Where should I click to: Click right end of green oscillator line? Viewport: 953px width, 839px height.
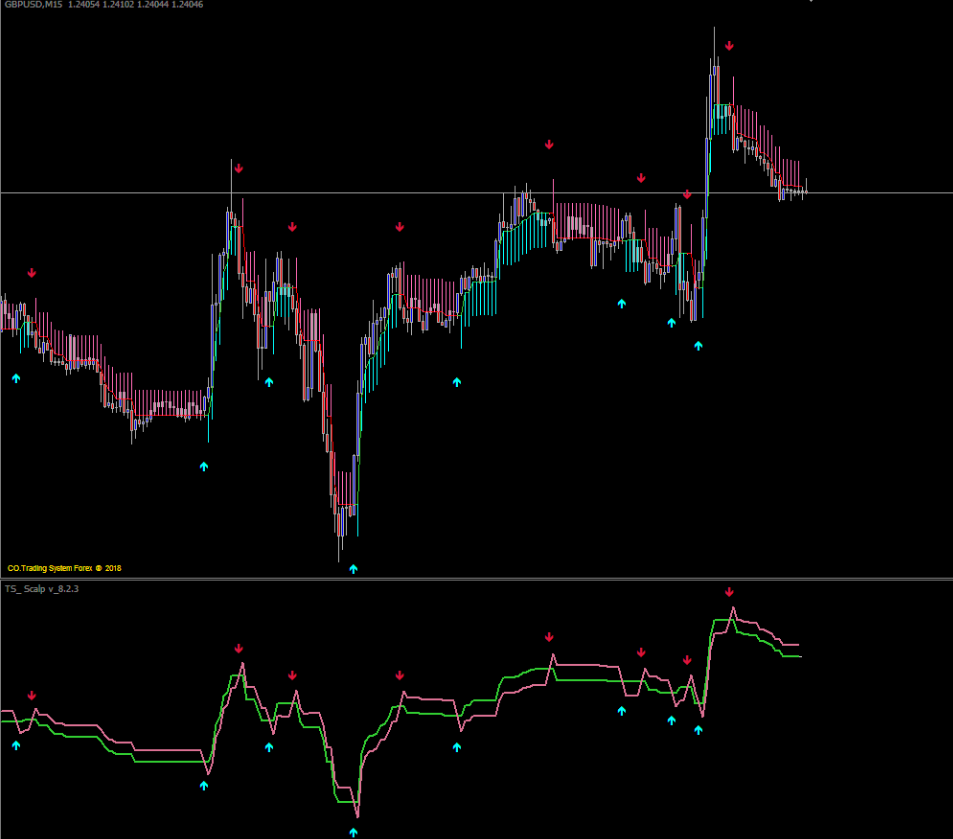tap(798, 656)
